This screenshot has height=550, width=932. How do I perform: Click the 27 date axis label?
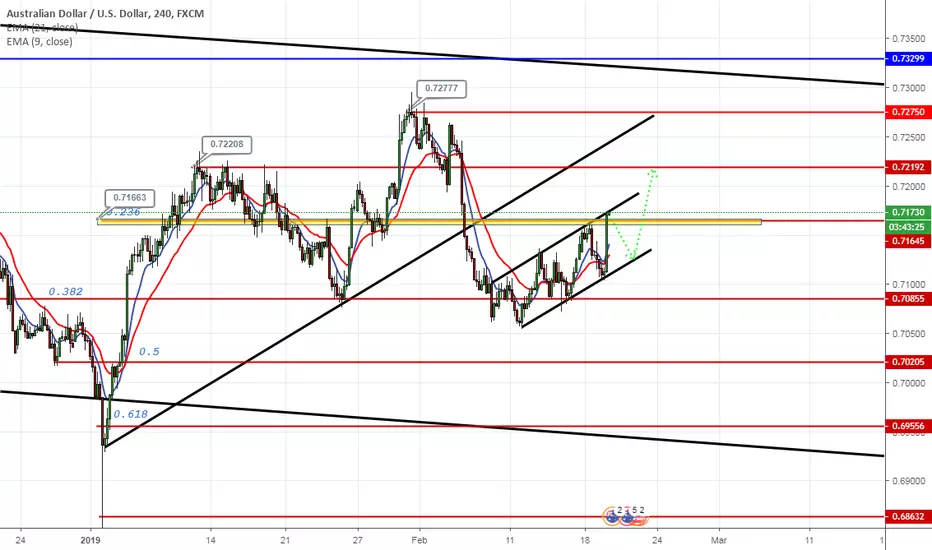coord(358,540)
